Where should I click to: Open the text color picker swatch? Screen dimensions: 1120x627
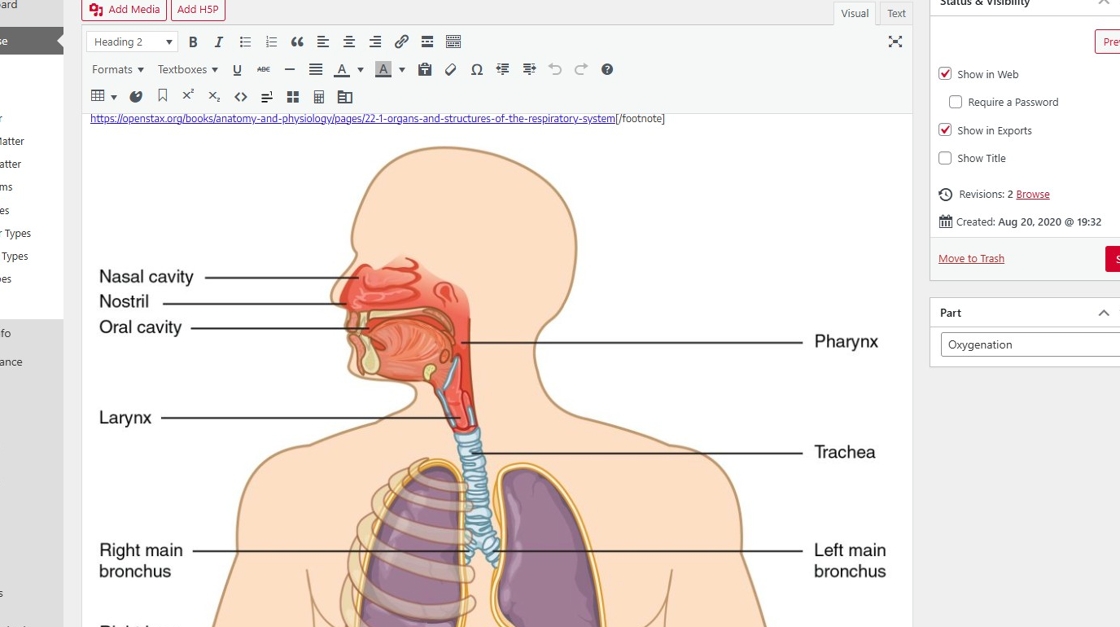point(342,70)
